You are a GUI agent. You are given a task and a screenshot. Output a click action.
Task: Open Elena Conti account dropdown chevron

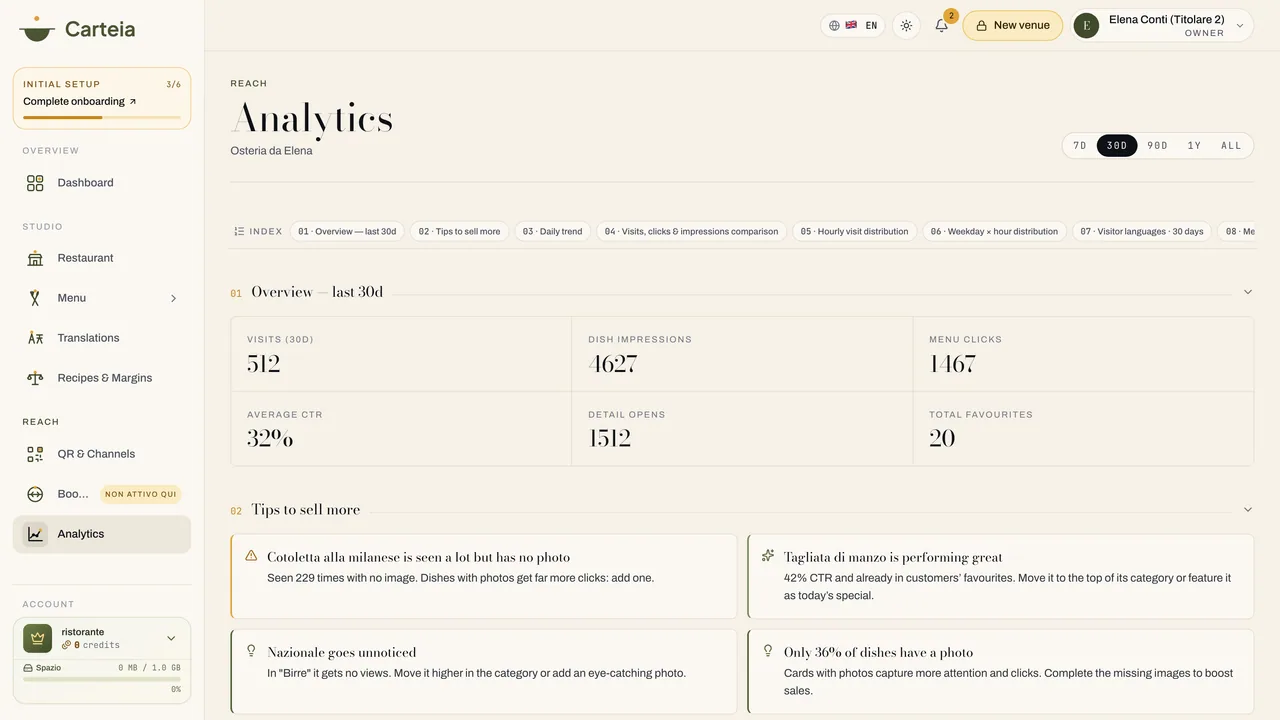pos(1240,26)
